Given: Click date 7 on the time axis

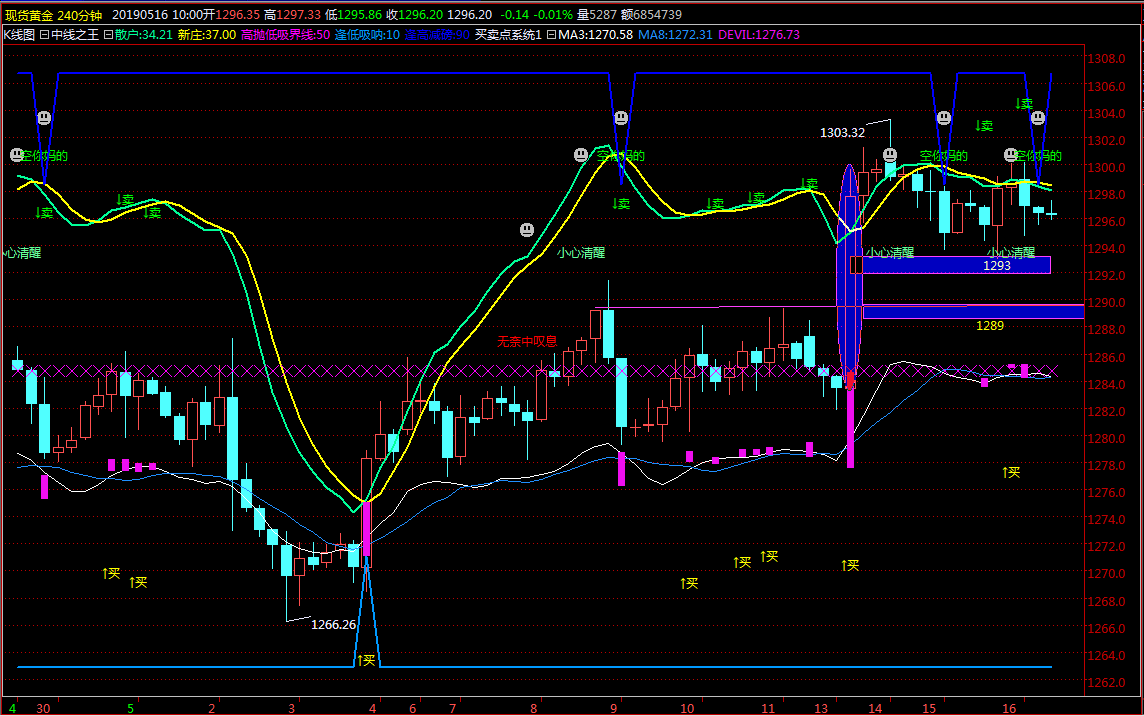Looking at the screenshot, I should click(452, 708).
